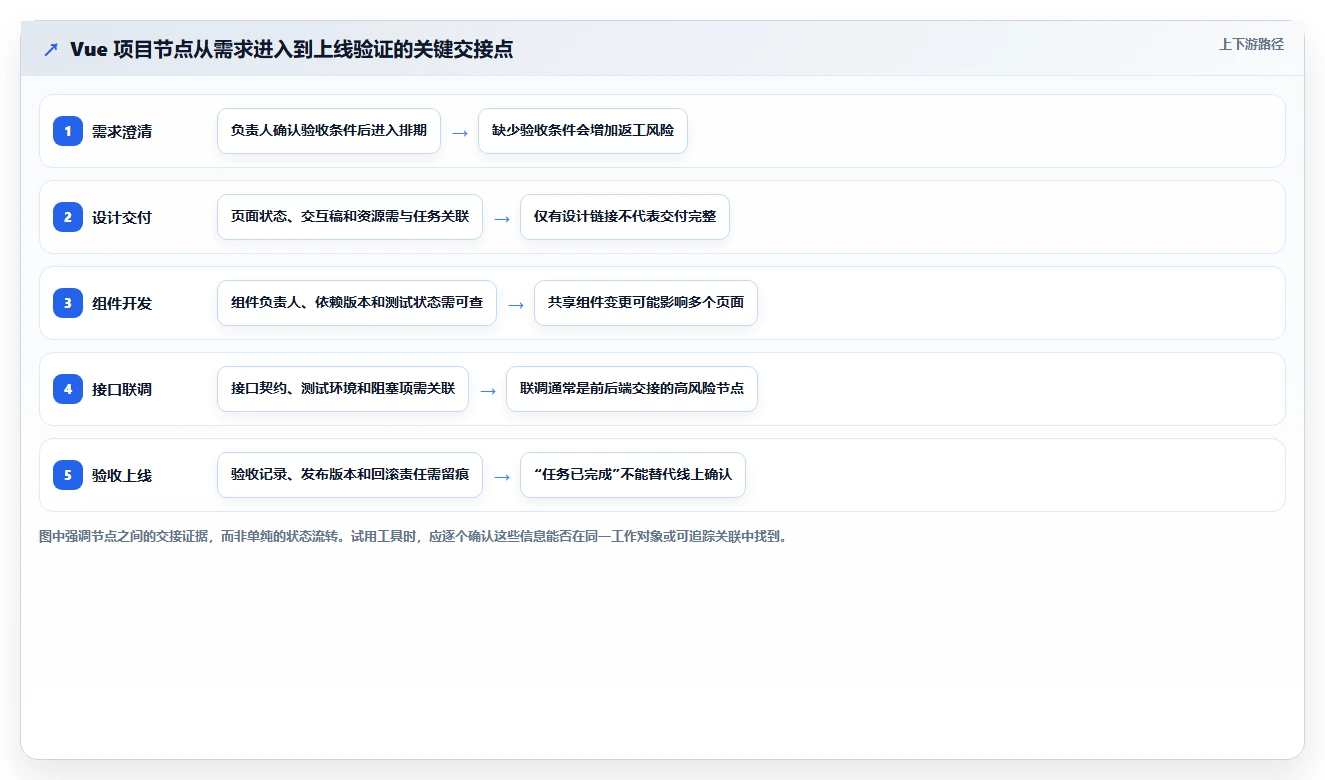Click step number 2 badge

point(68,217)
